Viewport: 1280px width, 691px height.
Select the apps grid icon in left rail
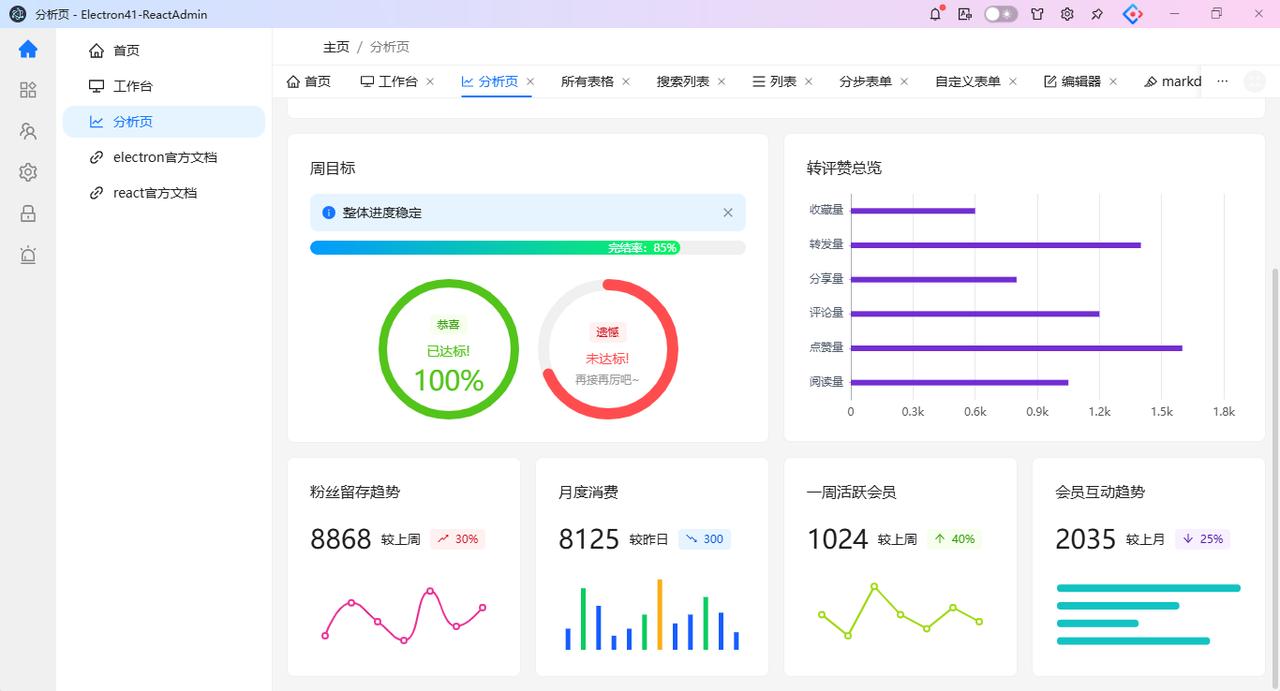pyautogui.click(x=28, y=90)
